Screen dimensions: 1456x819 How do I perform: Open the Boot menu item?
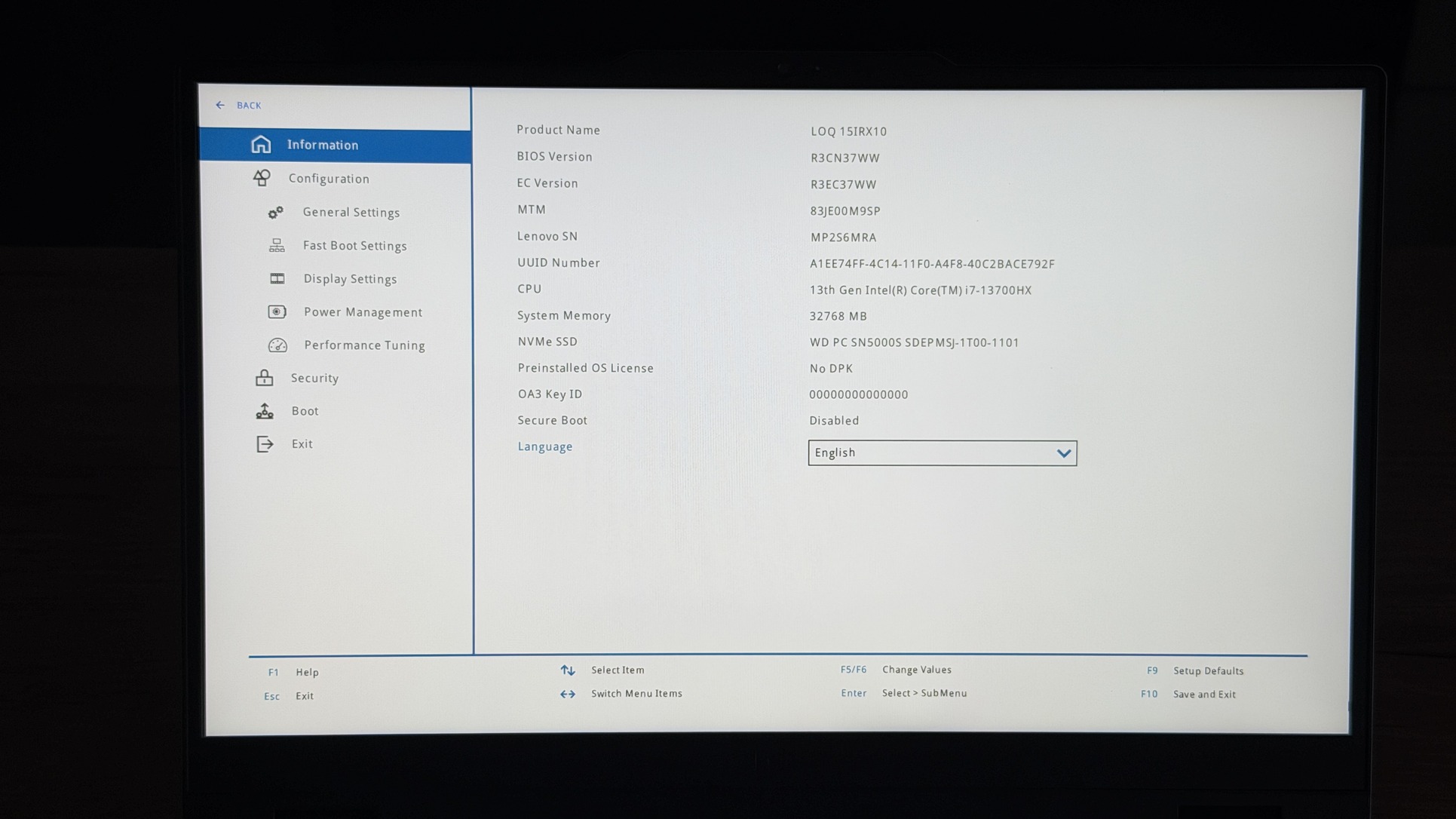305,411
